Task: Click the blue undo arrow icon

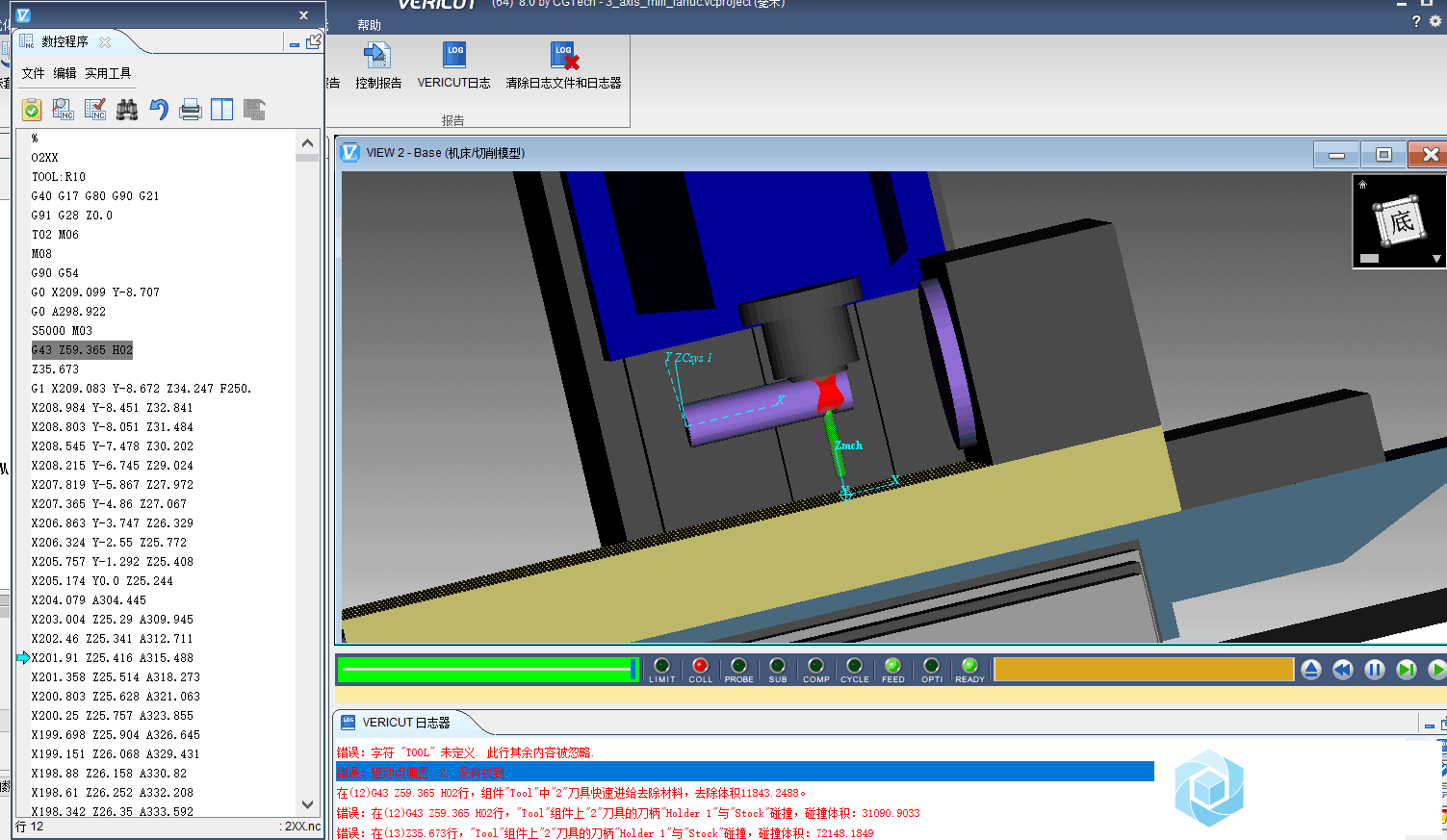Action: pos(159,110)
